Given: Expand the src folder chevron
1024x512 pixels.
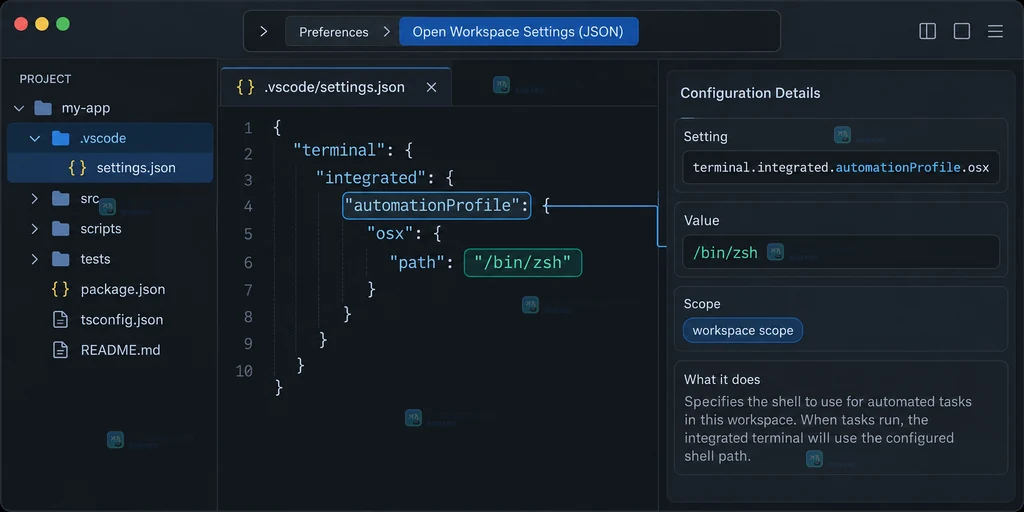Looking at the screenshot, I should [x=35, y=199].
